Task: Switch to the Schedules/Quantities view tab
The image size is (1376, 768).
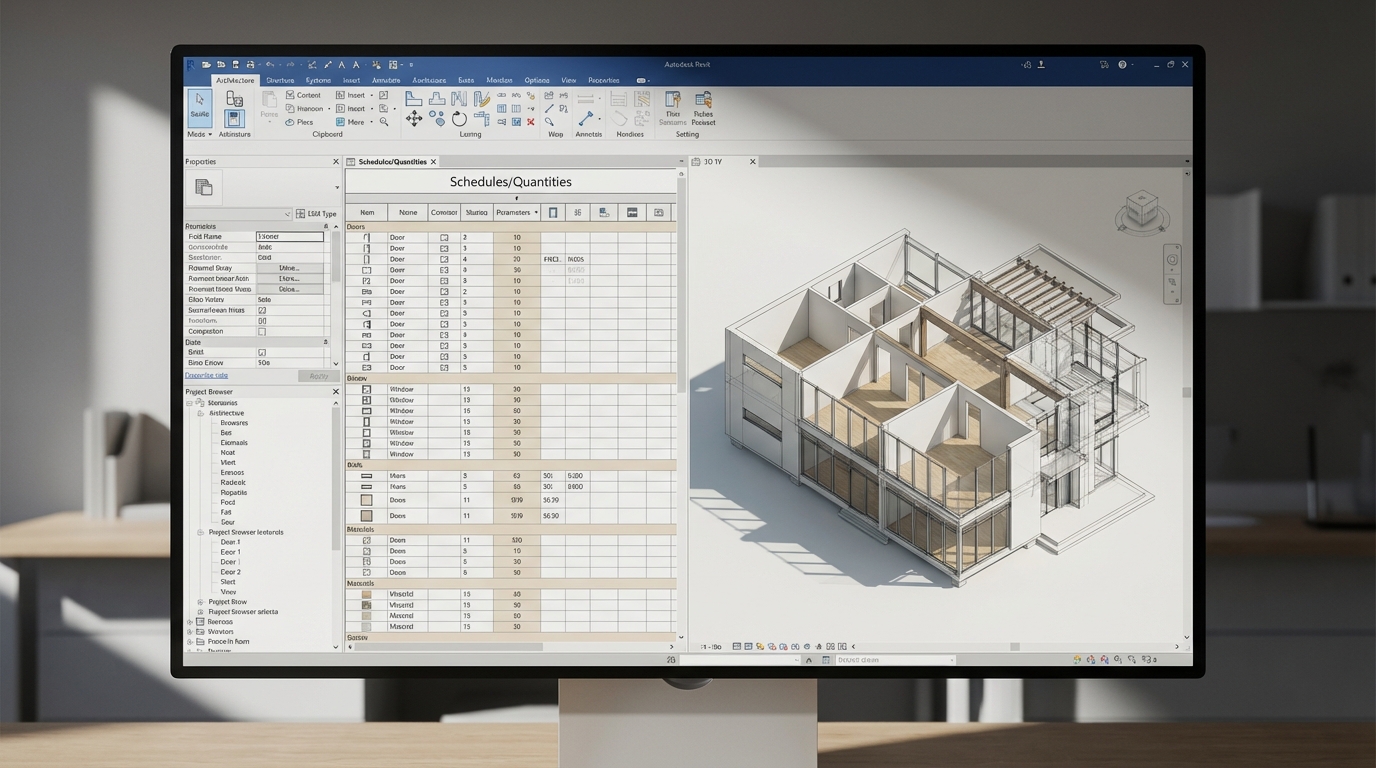Action: point(390,161)
